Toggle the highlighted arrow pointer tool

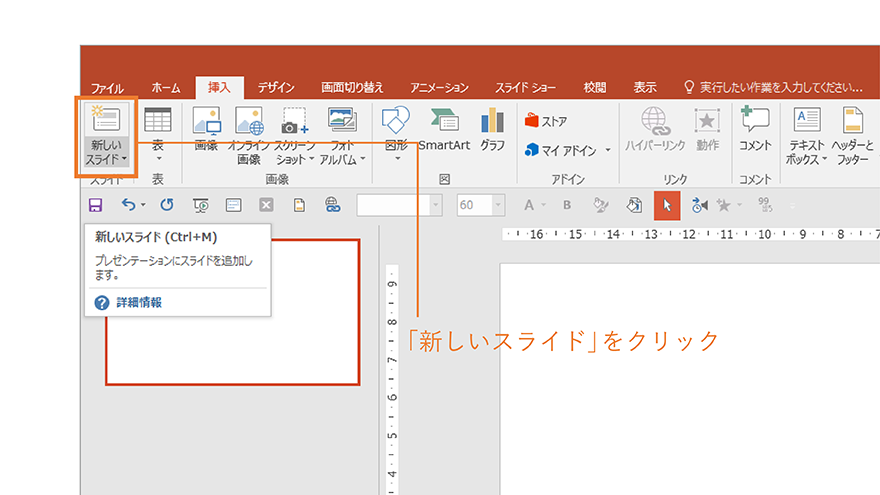click(667, 205)
